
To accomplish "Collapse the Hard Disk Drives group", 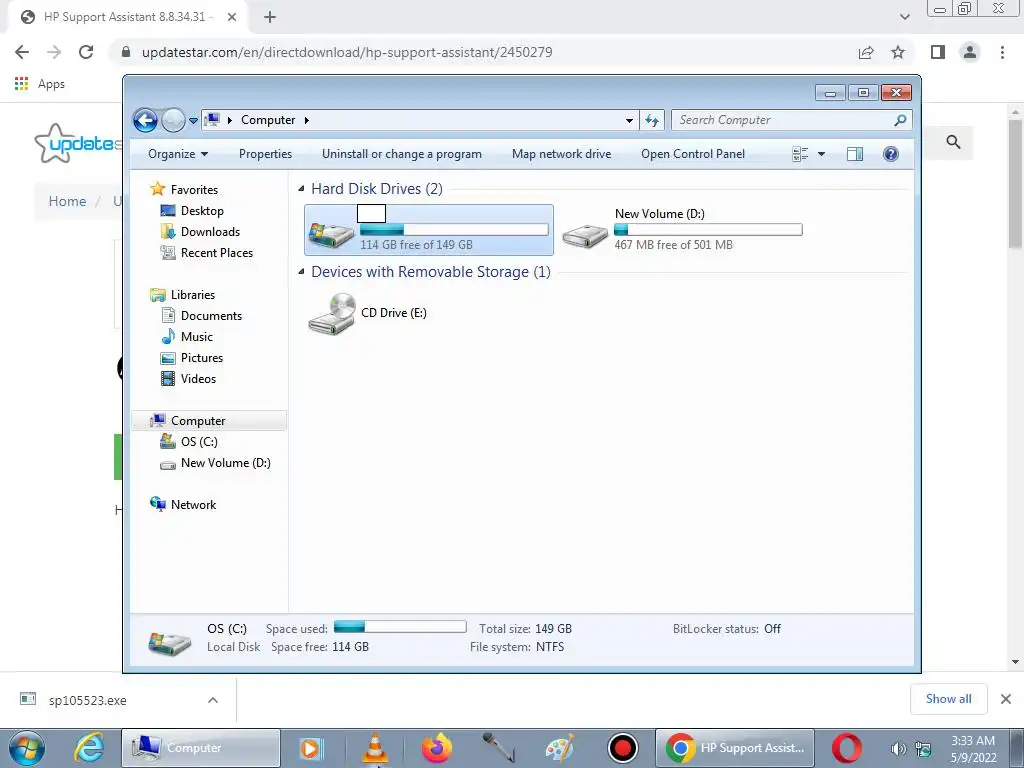I will (301, 189).
